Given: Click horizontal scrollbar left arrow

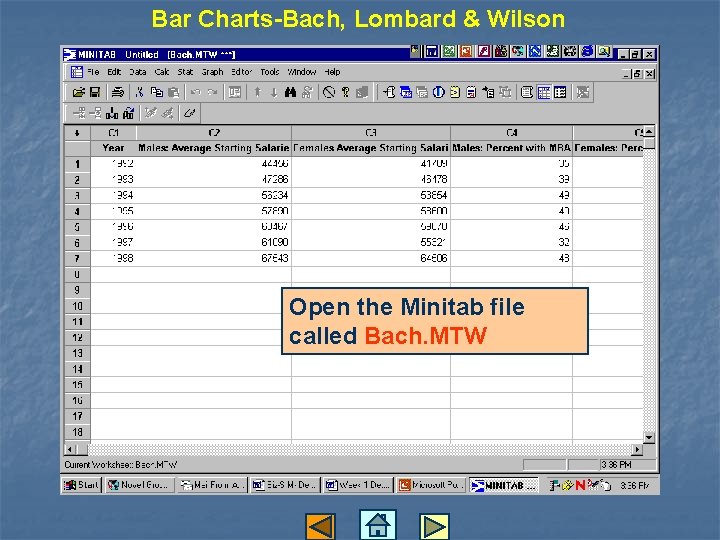Looking at the screenshot, I should pos(70,449).
